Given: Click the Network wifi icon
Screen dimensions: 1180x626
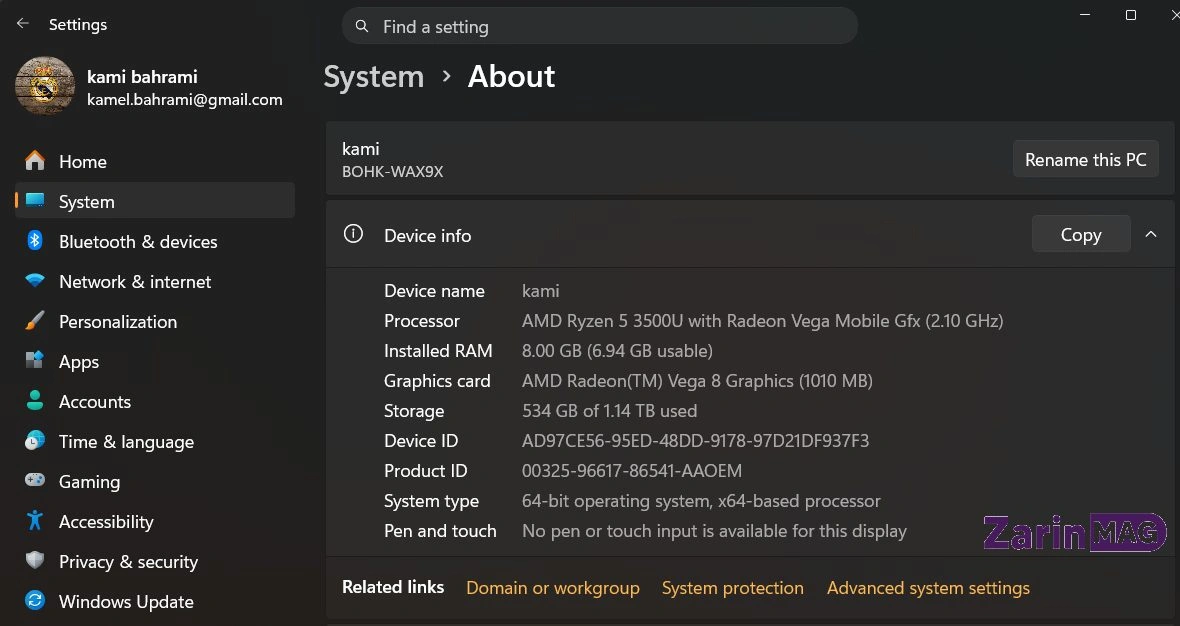Looking at the screenshot, I should [35, 281].
